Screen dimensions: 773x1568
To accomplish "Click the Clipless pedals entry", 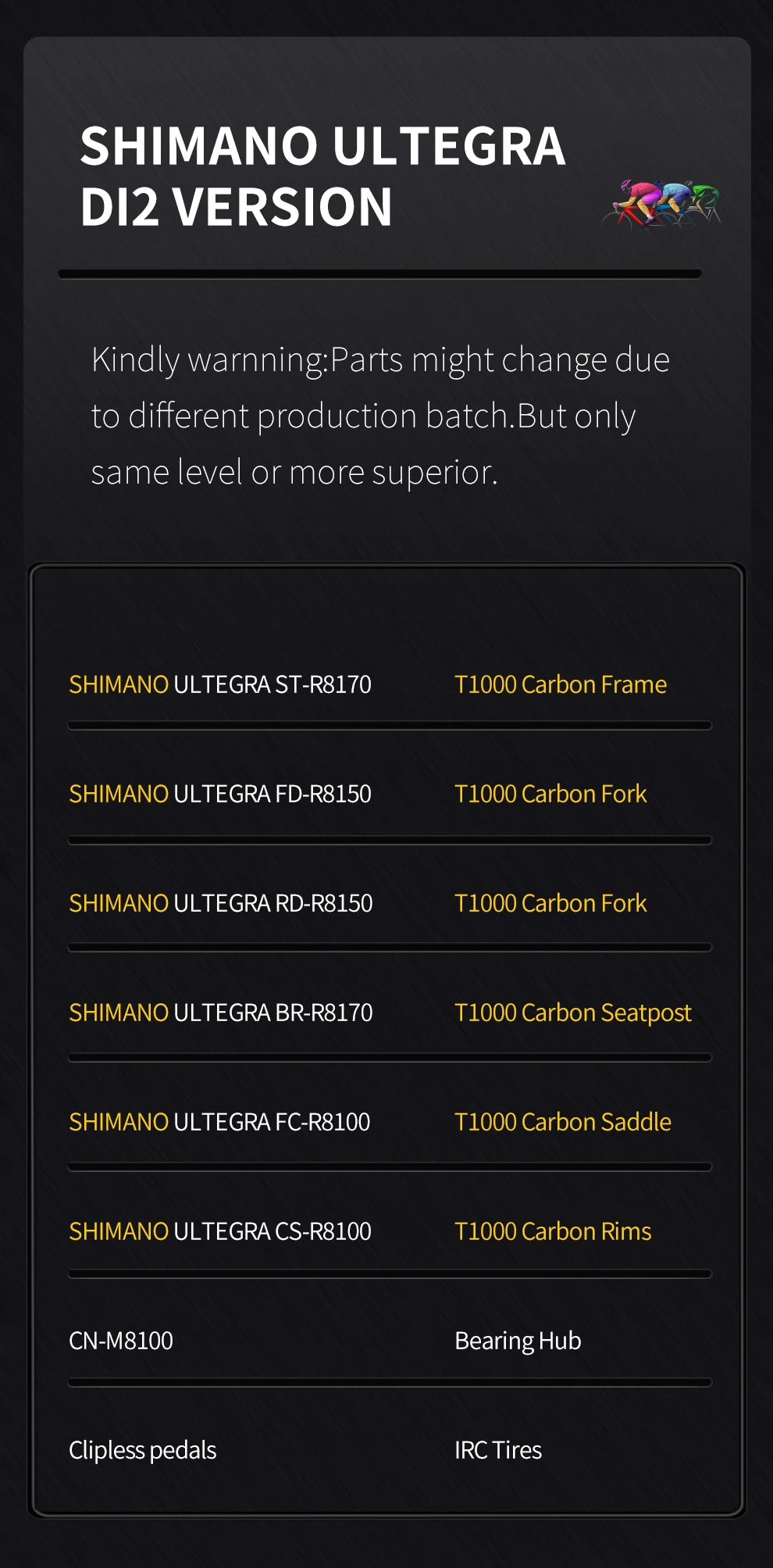I will [143, 1450].
